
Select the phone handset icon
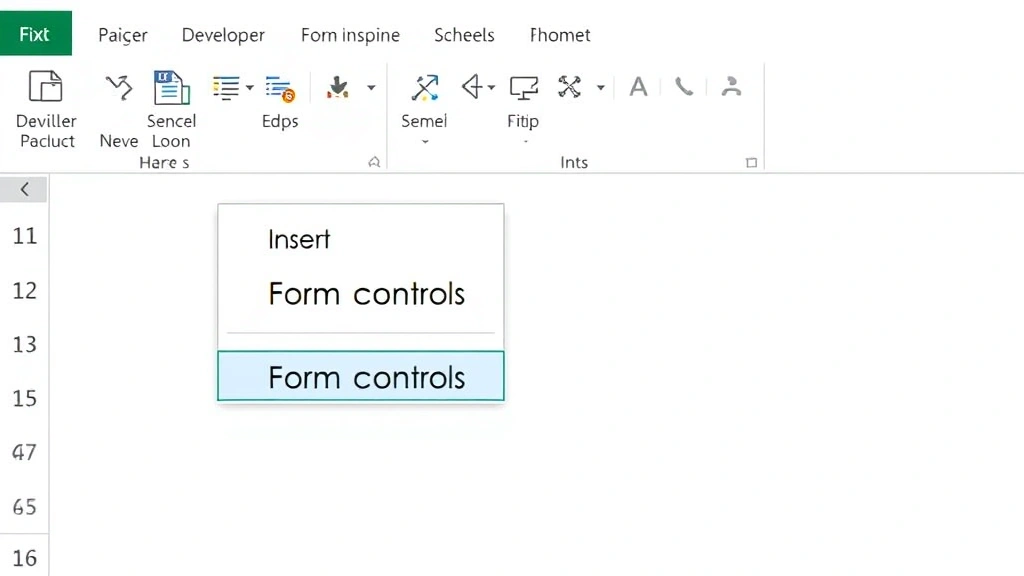[685, 87]
